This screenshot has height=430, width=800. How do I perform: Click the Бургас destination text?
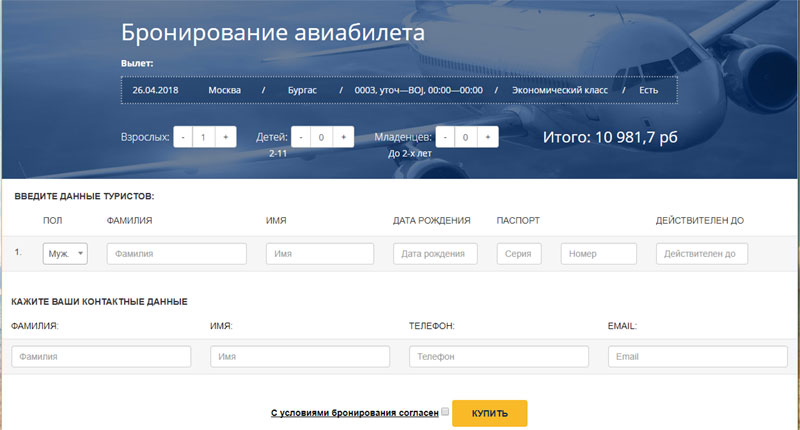pos(302,90)
